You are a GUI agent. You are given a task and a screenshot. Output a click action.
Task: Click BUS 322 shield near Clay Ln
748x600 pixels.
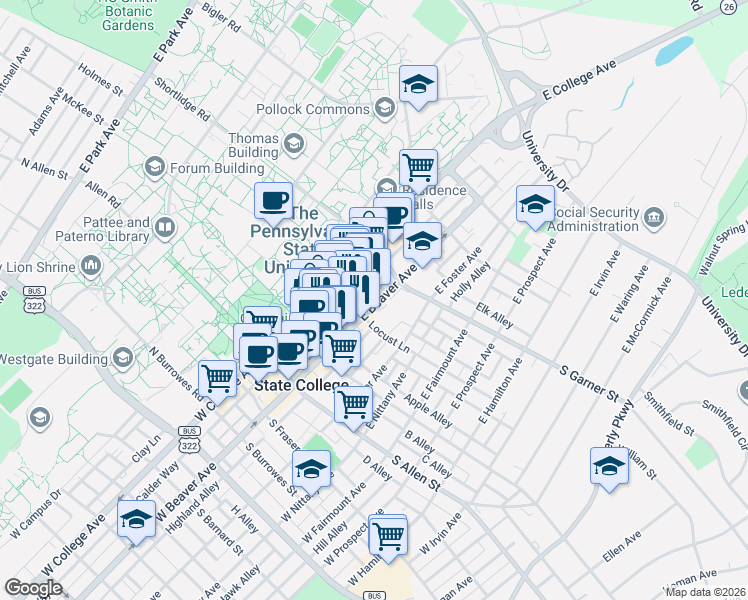point(189,439)
